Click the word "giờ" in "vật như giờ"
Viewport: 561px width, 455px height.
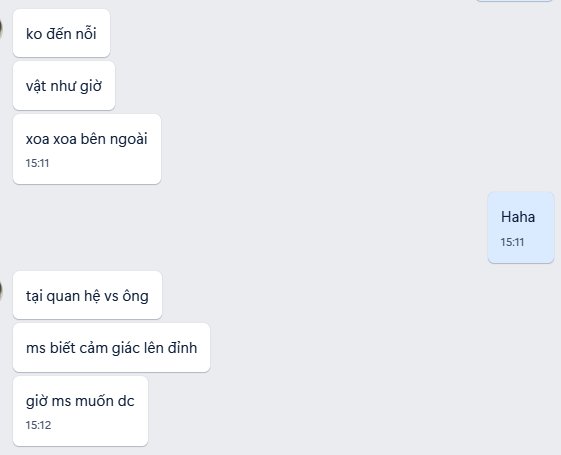point(91,86)
